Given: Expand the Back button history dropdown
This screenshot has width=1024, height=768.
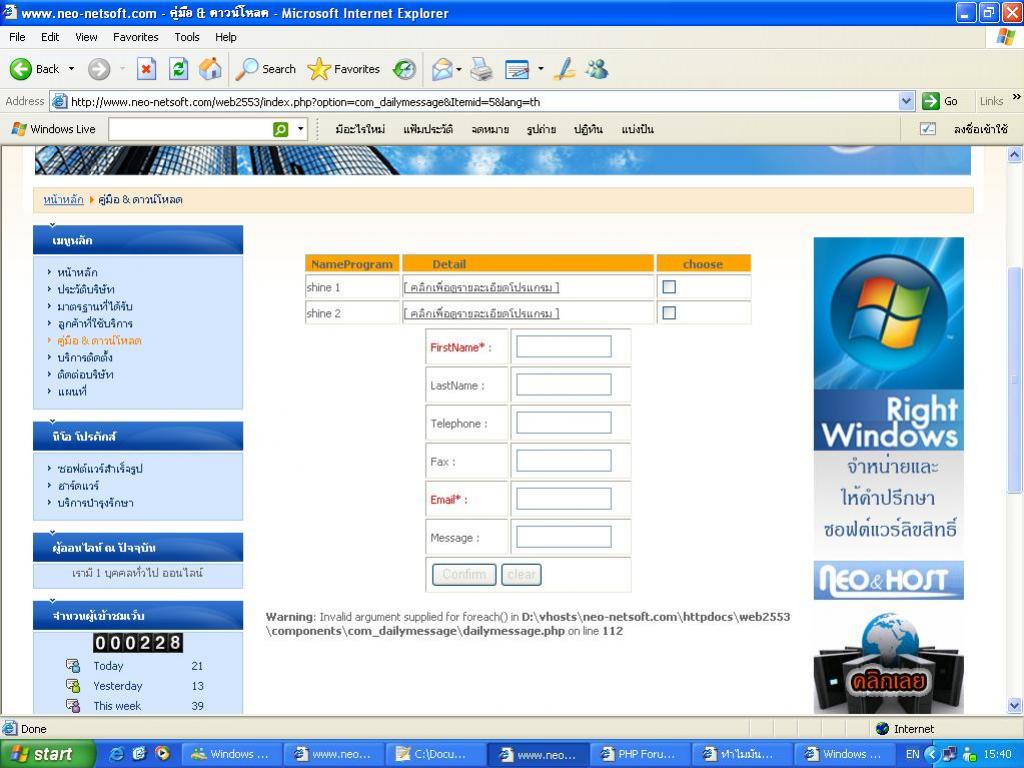Looking at the screenshot, I should pyautogui.click(x=71, y=69).
